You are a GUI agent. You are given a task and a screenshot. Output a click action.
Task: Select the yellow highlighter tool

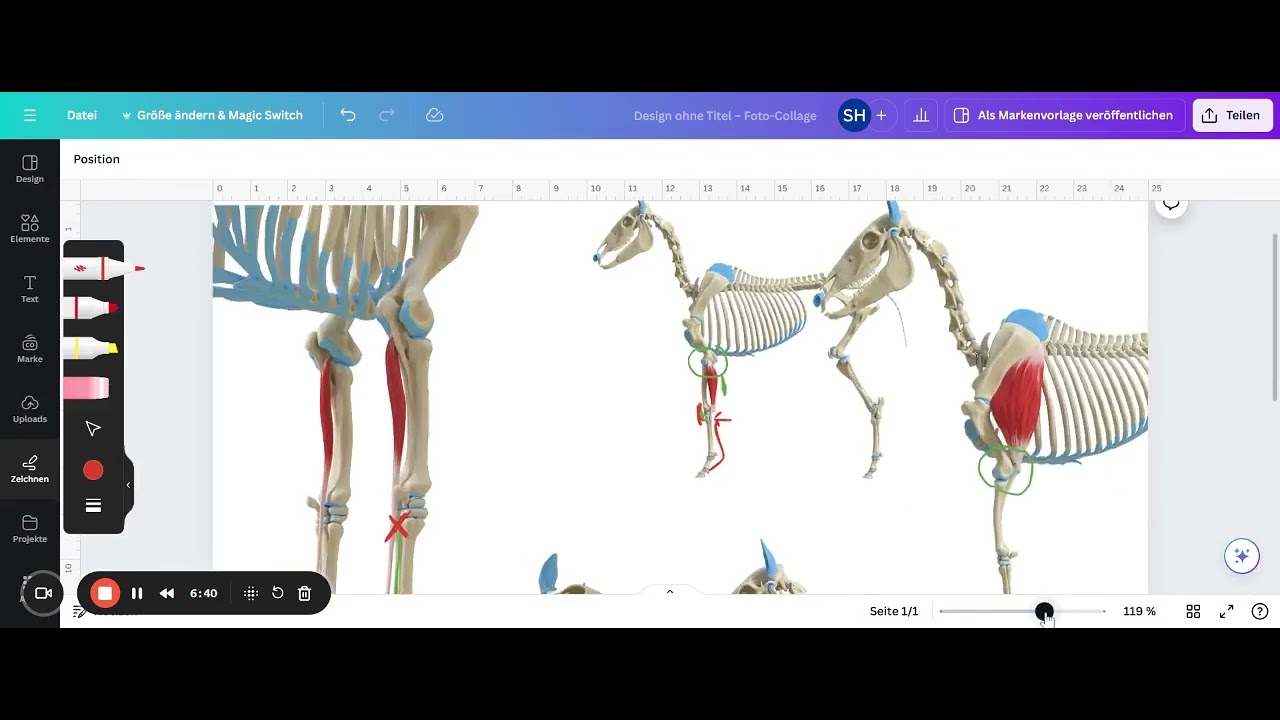91,348
